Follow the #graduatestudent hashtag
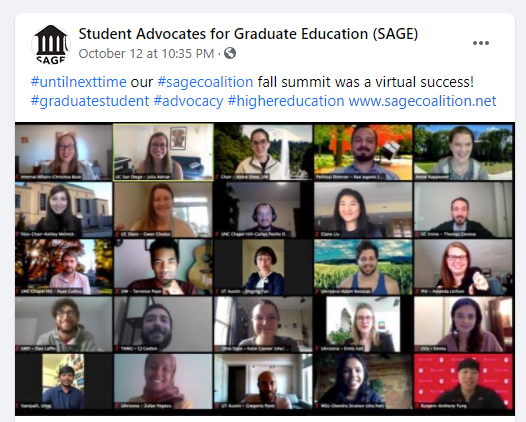 coord(90,101)
